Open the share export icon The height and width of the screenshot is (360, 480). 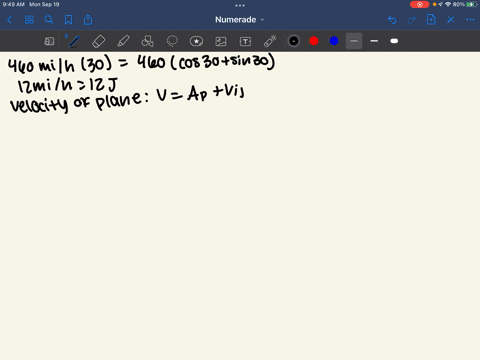(88, 20)
